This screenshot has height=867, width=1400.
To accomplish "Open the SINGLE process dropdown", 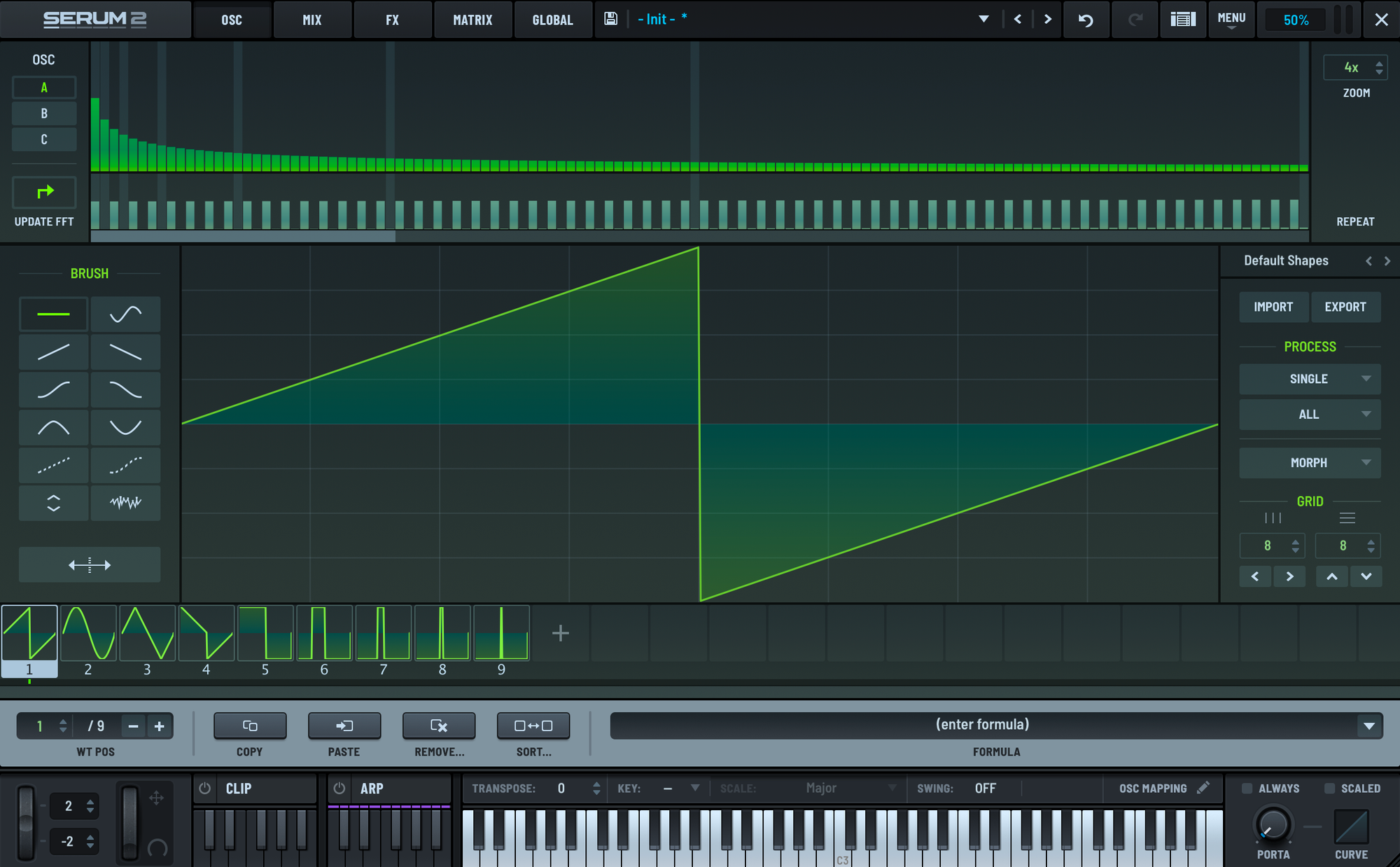I will coord(1310,379).
